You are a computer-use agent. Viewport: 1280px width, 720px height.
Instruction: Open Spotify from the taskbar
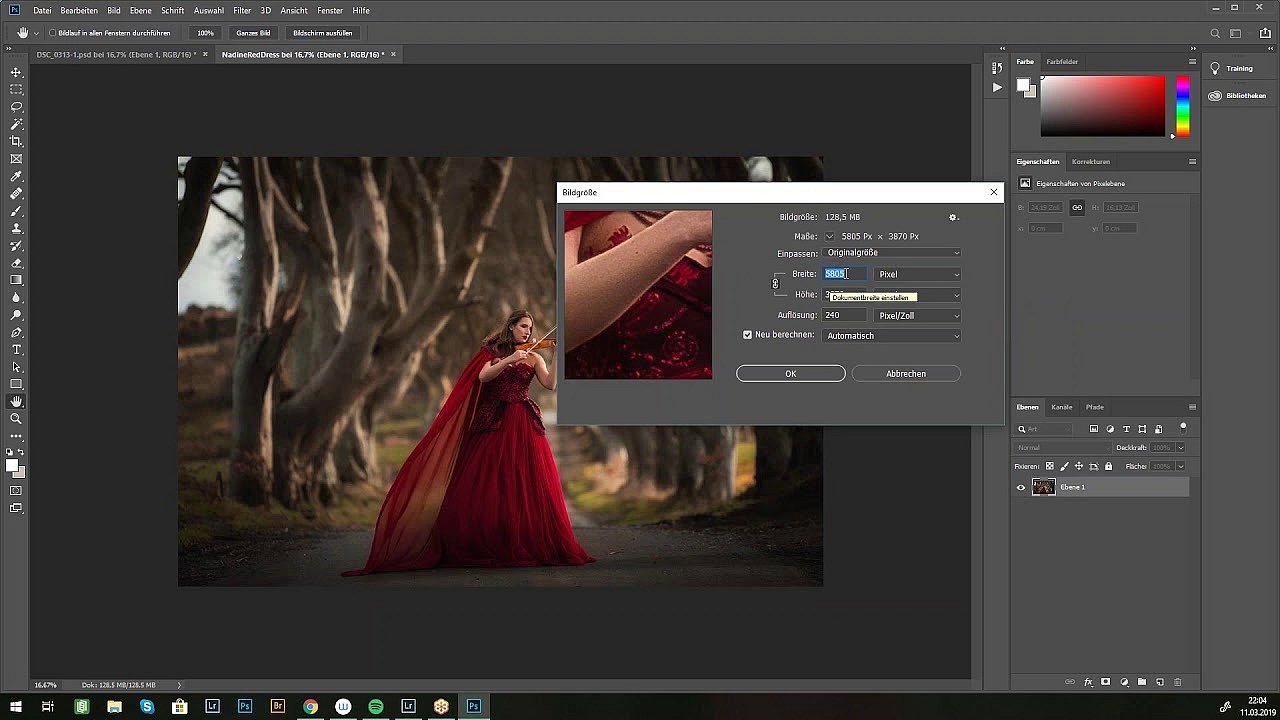[376, 706]
